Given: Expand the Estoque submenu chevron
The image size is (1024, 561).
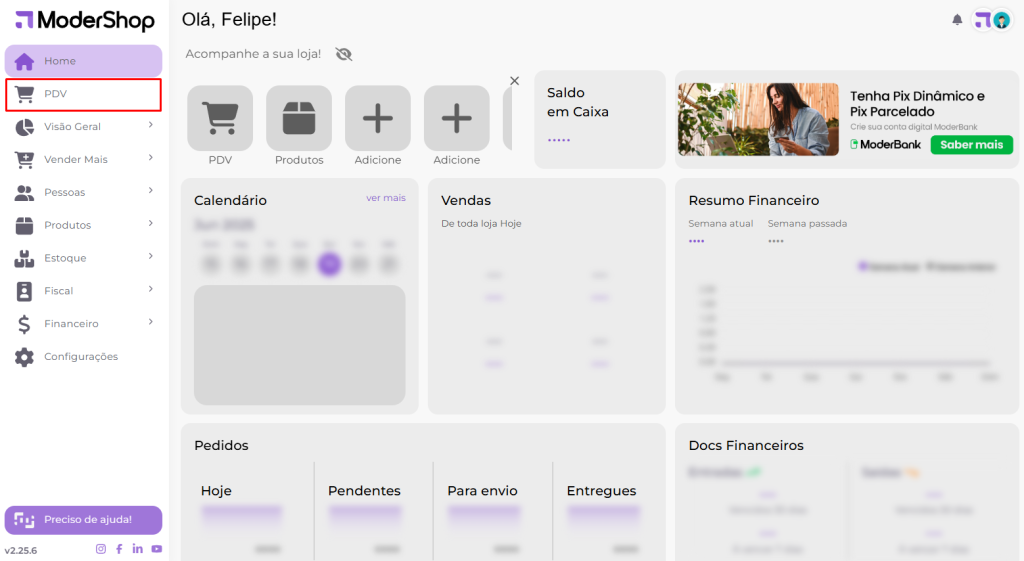Looking at the screenshot, I should click(151, 256).
